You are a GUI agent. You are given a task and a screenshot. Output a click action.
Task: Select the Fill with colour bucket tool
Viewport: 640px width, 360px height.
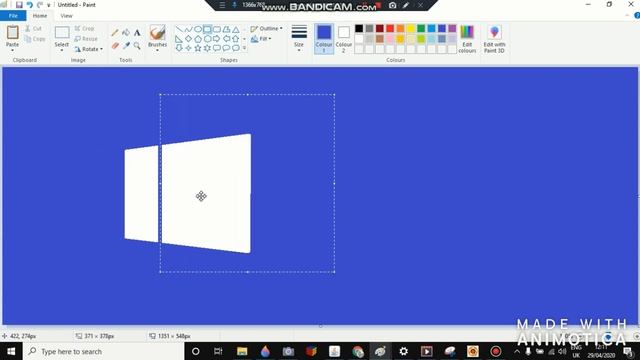tap(126, 32)
